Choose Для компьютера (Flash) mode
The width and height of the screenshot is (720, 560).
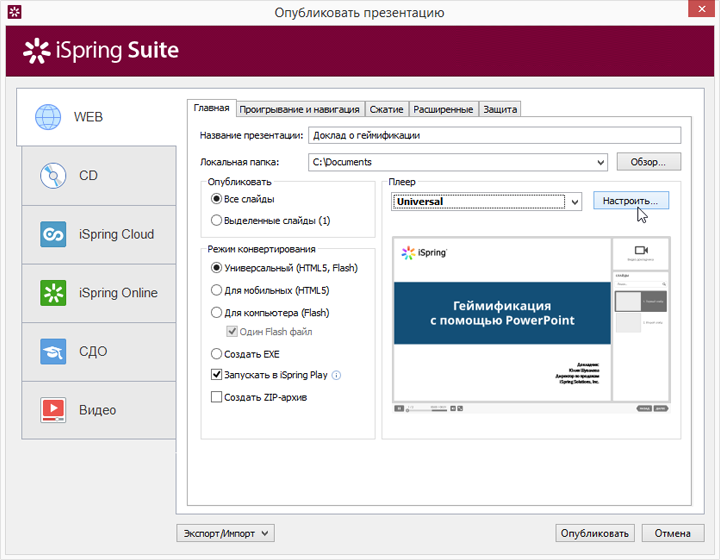pyautogui.click(x=216, y=313)
